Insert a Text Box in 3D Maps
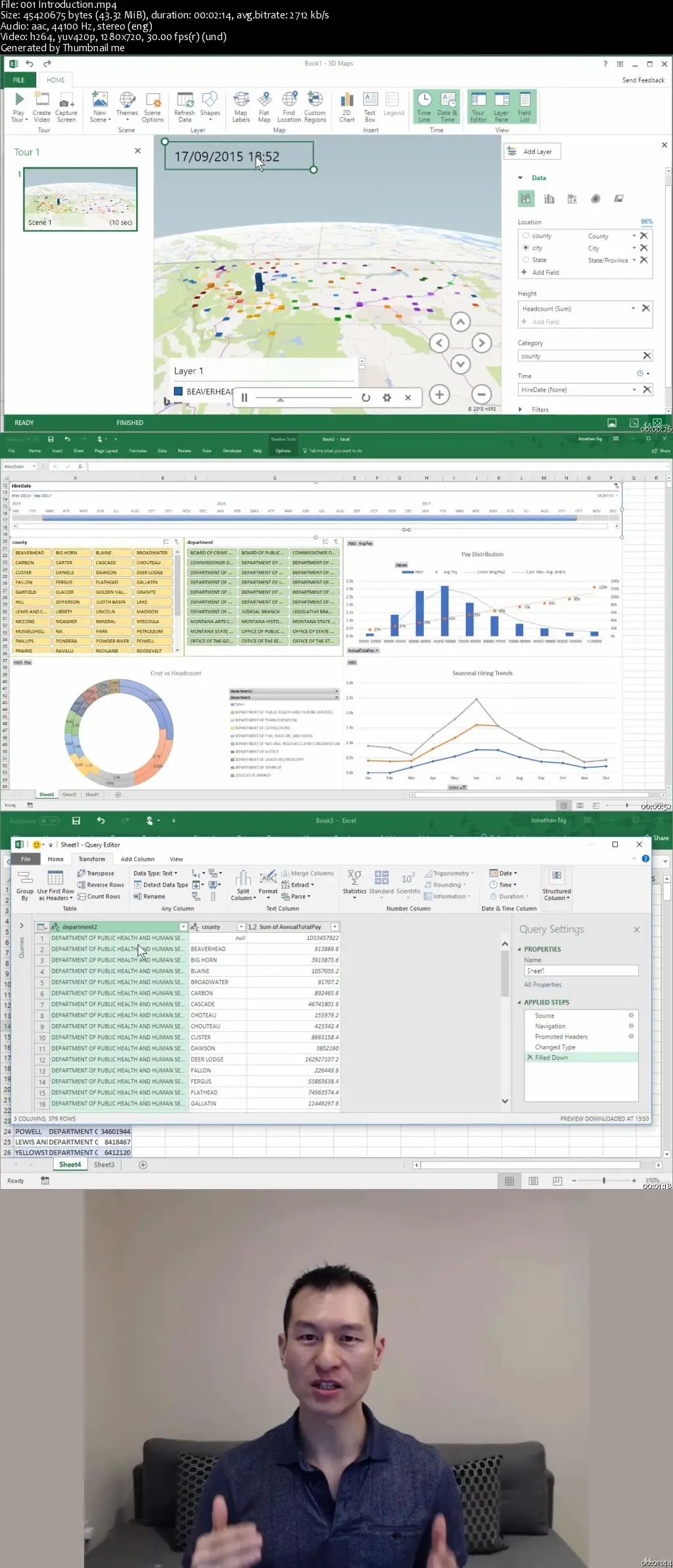The image size is (673, 1568). pos(370,107)
